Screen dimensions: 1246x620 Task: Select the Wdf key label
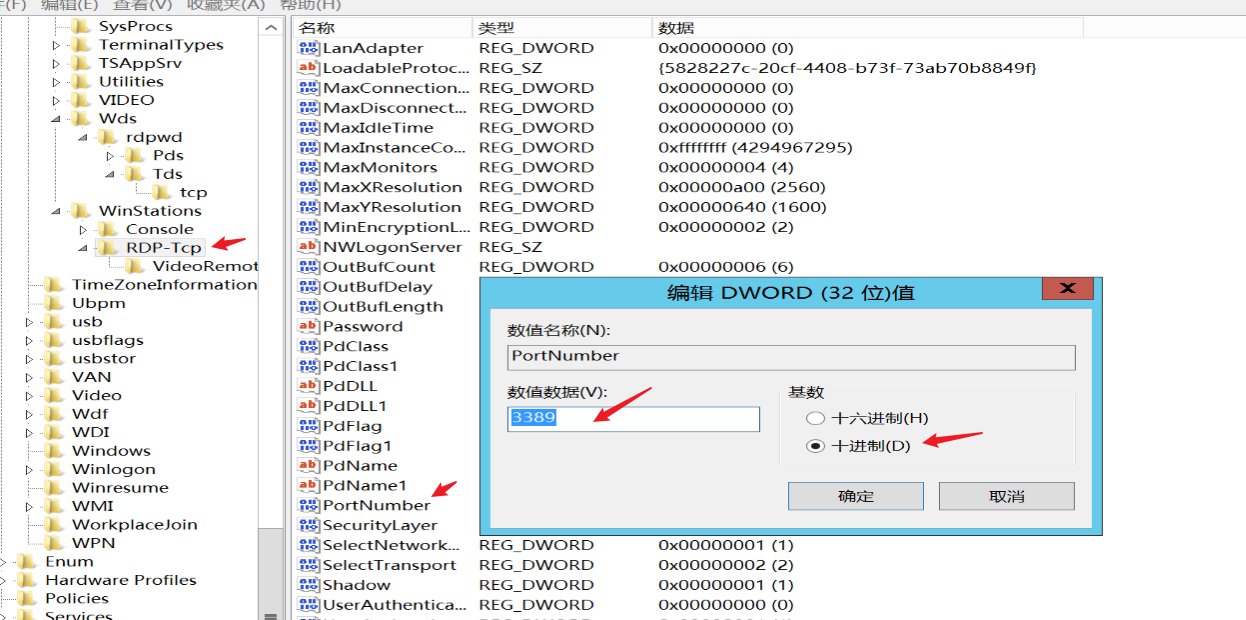tap(90, 414)
